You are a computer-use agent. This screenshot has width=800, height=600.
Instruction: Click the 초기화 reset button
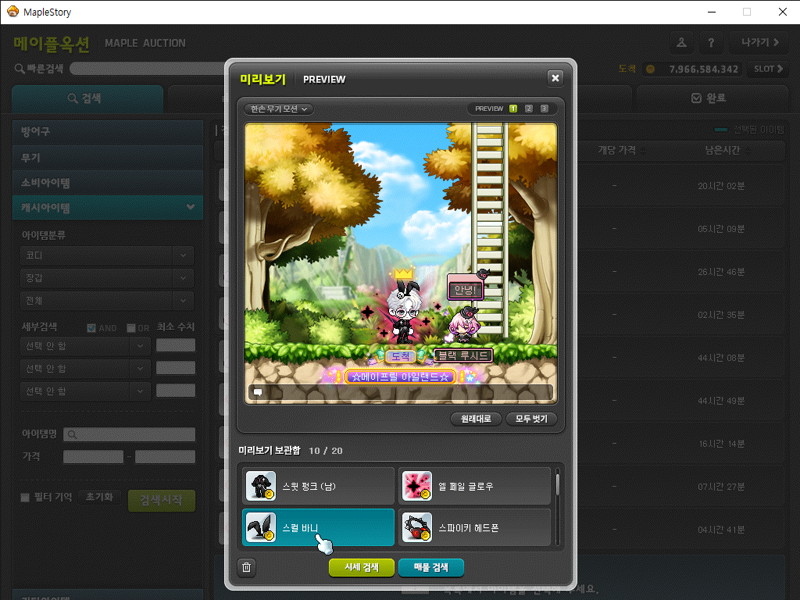tap(99, 497)
